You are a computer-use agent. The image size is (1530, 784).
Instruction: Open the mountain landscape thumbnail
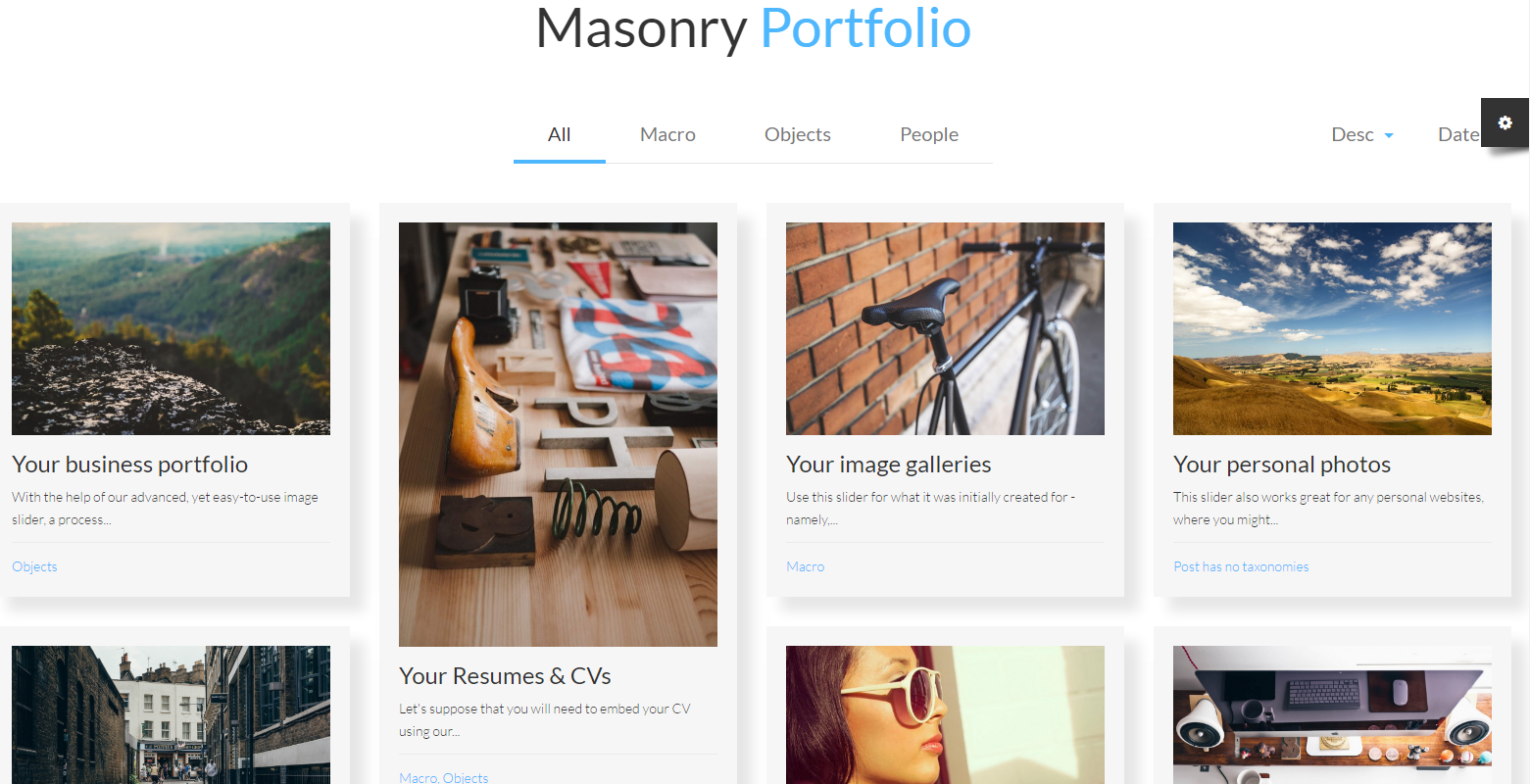point(171,328)
